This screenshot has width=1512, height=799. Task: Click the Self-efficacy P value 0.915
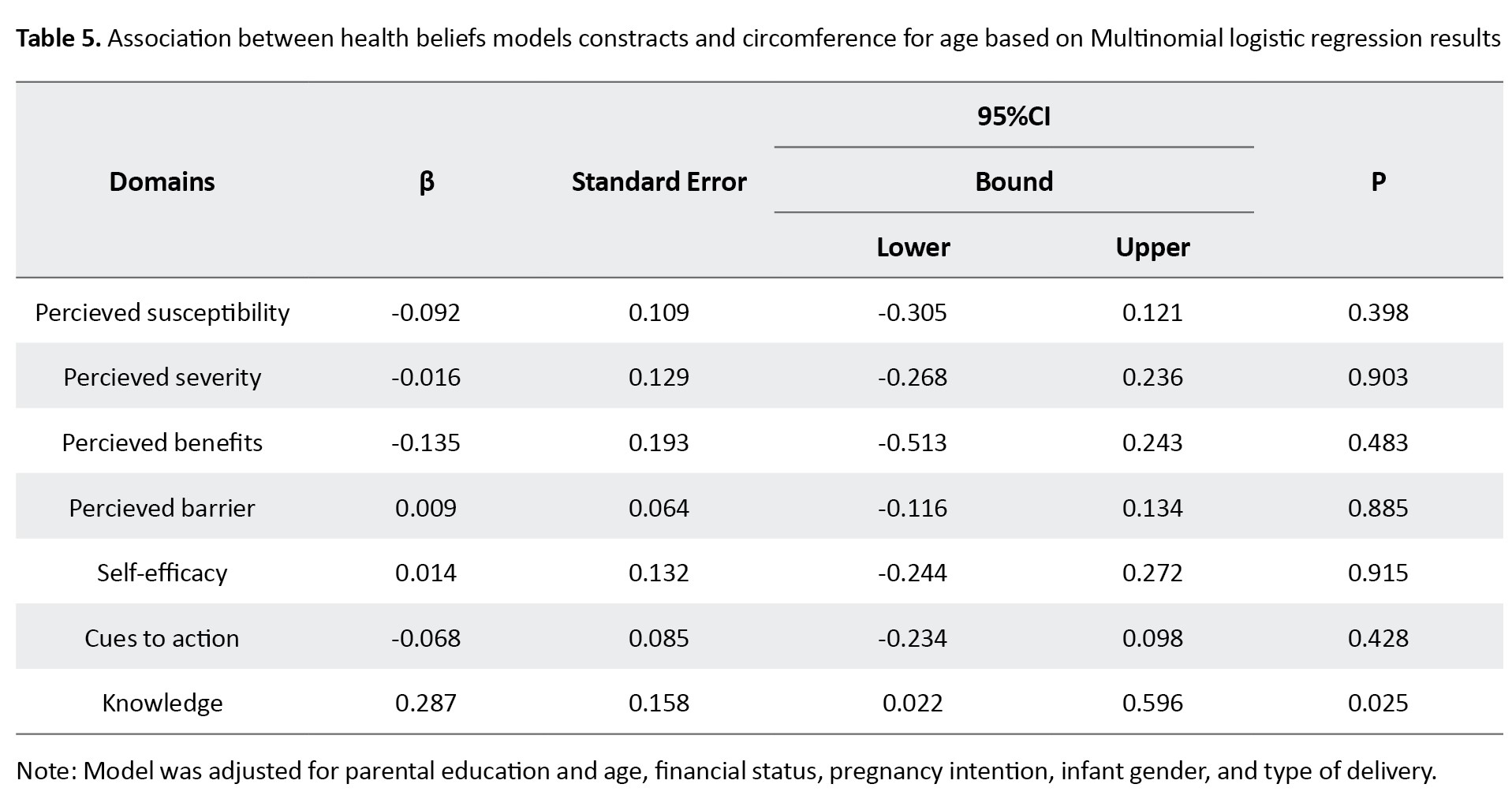[1378, 573]
